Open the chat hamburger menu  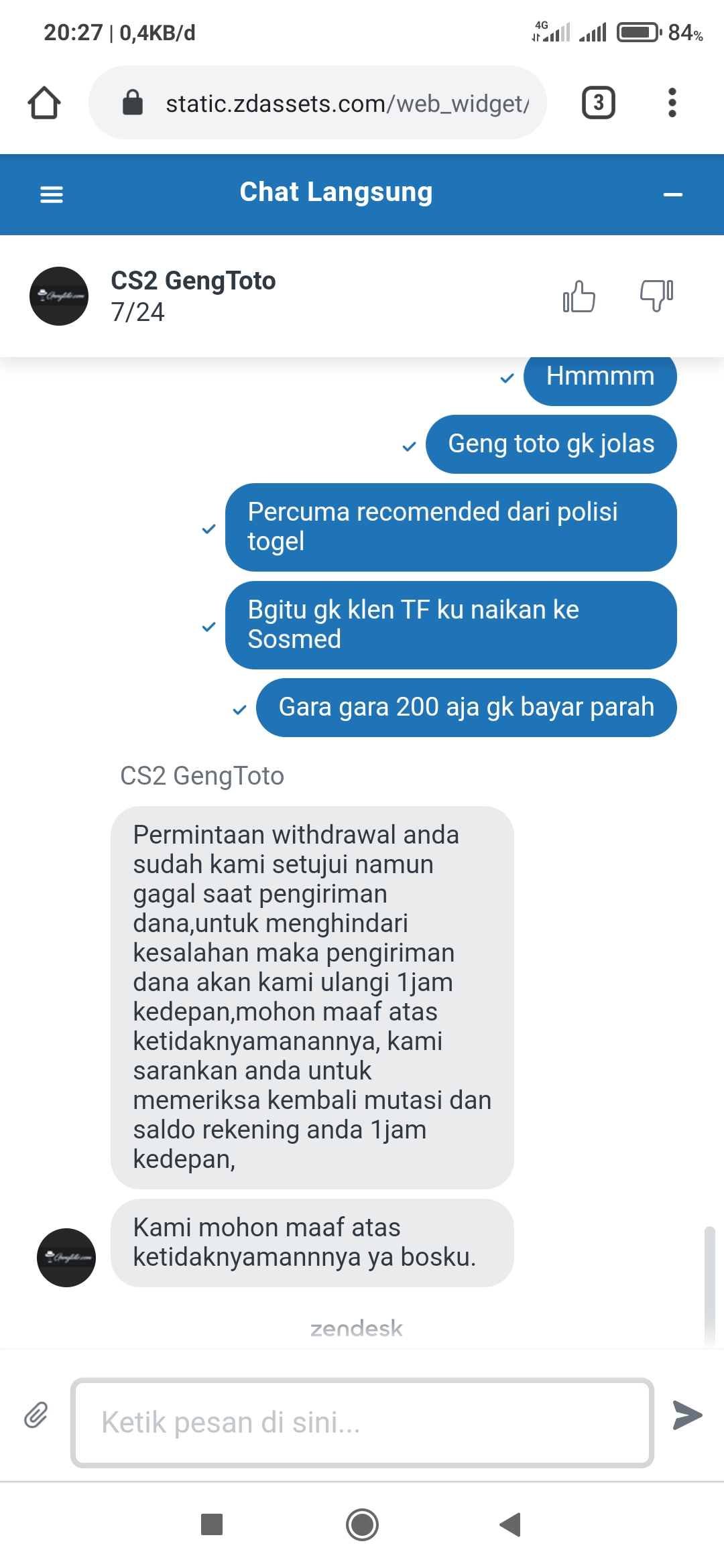[52, 194]
